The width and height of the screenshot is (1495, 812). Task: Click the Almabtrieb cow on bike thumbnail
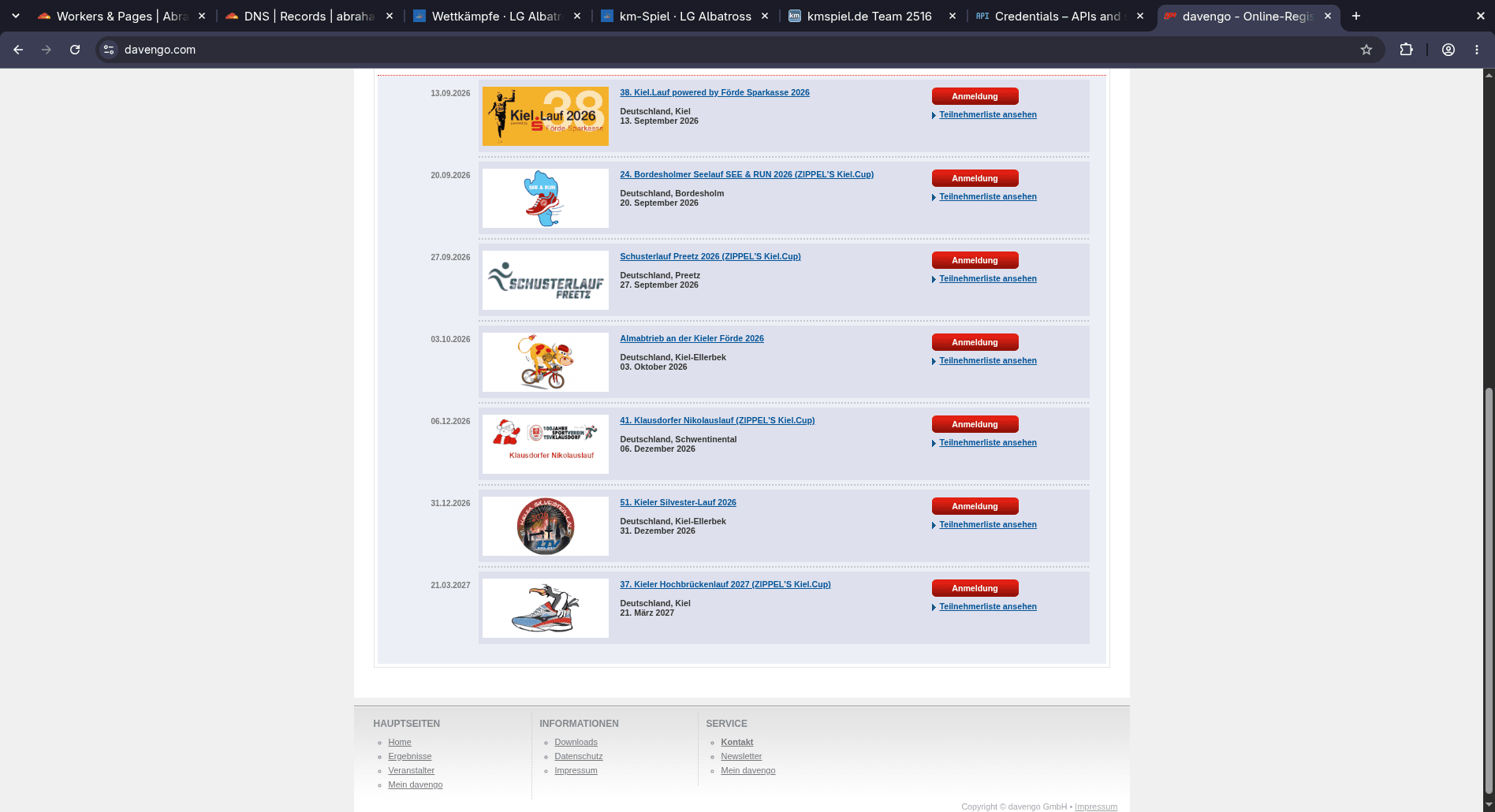tap(546, 362)
